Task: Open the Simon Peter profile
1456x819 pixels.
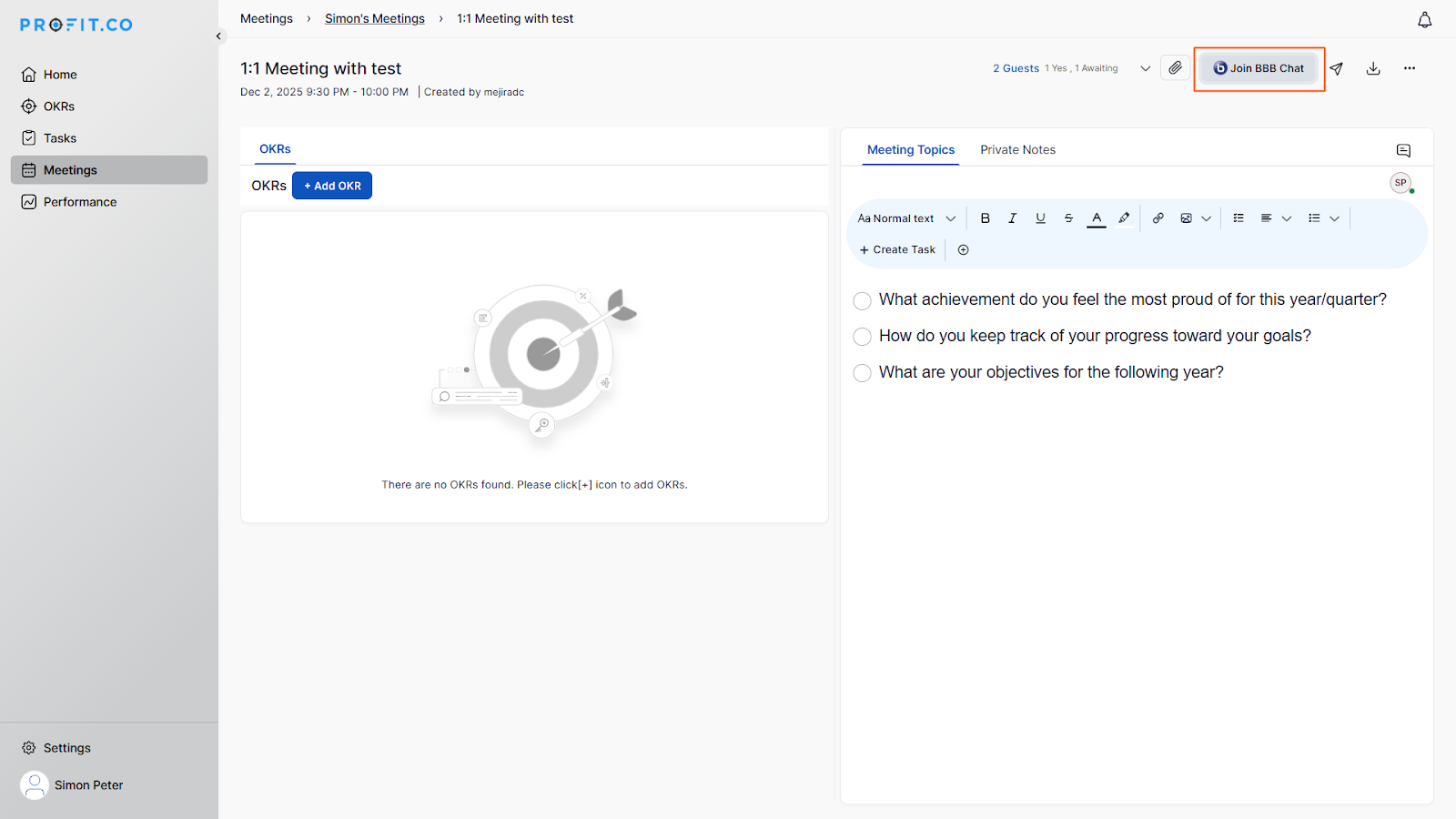Action: coord(73,785)
